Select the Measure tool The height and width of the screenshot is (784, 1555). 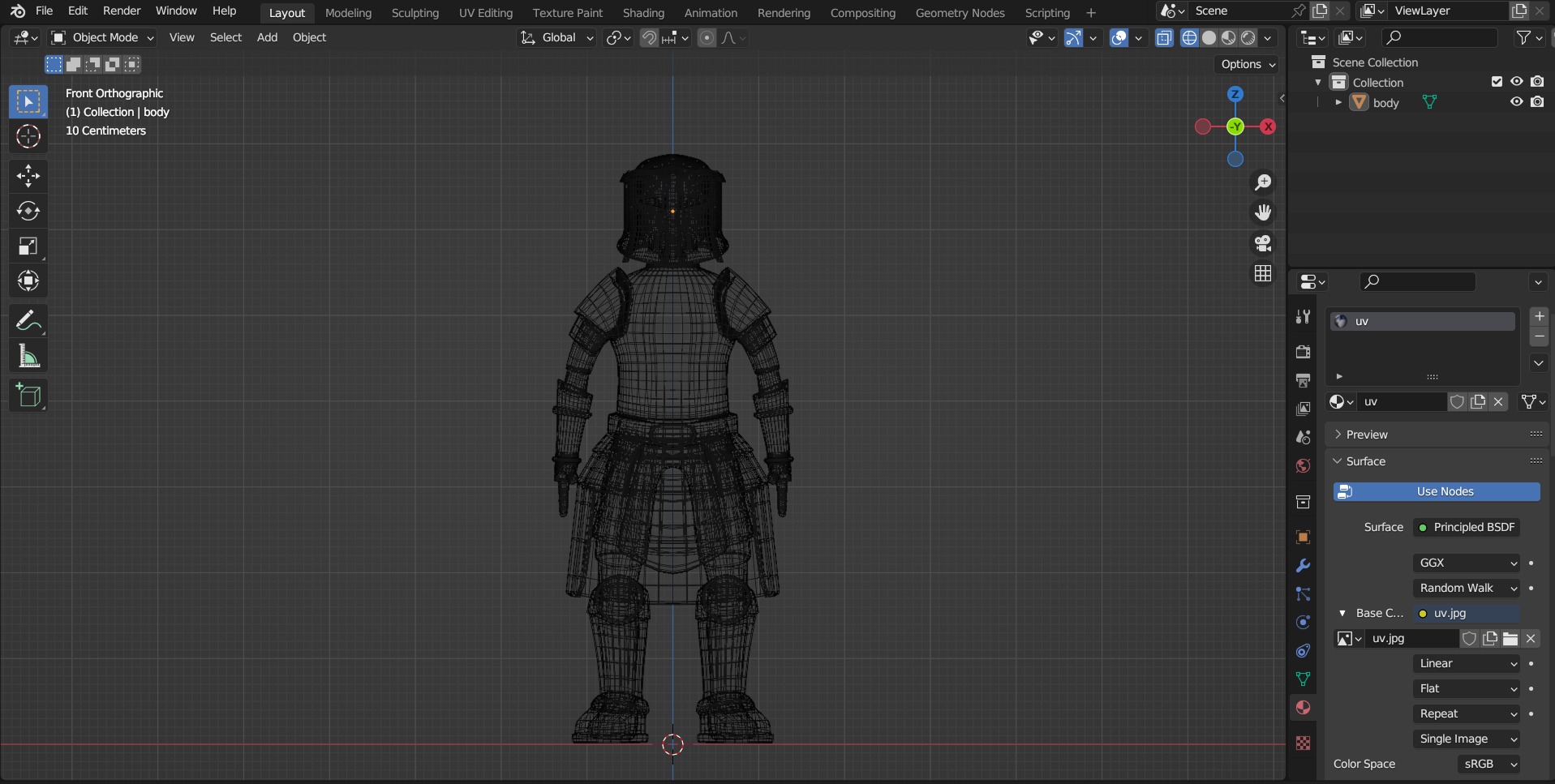click(28, 356)
